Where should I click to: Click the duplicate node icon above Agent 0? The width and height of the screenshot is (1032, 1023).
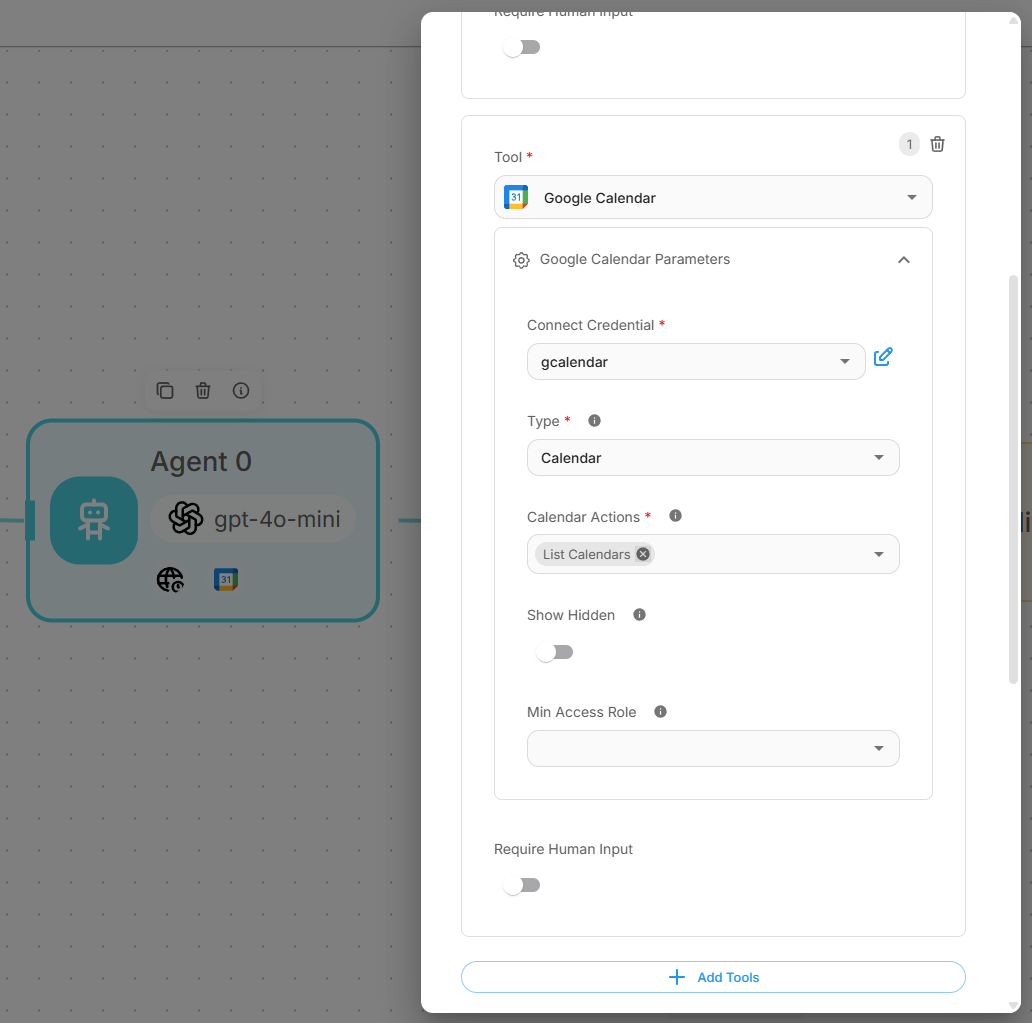tap(166, 391)
